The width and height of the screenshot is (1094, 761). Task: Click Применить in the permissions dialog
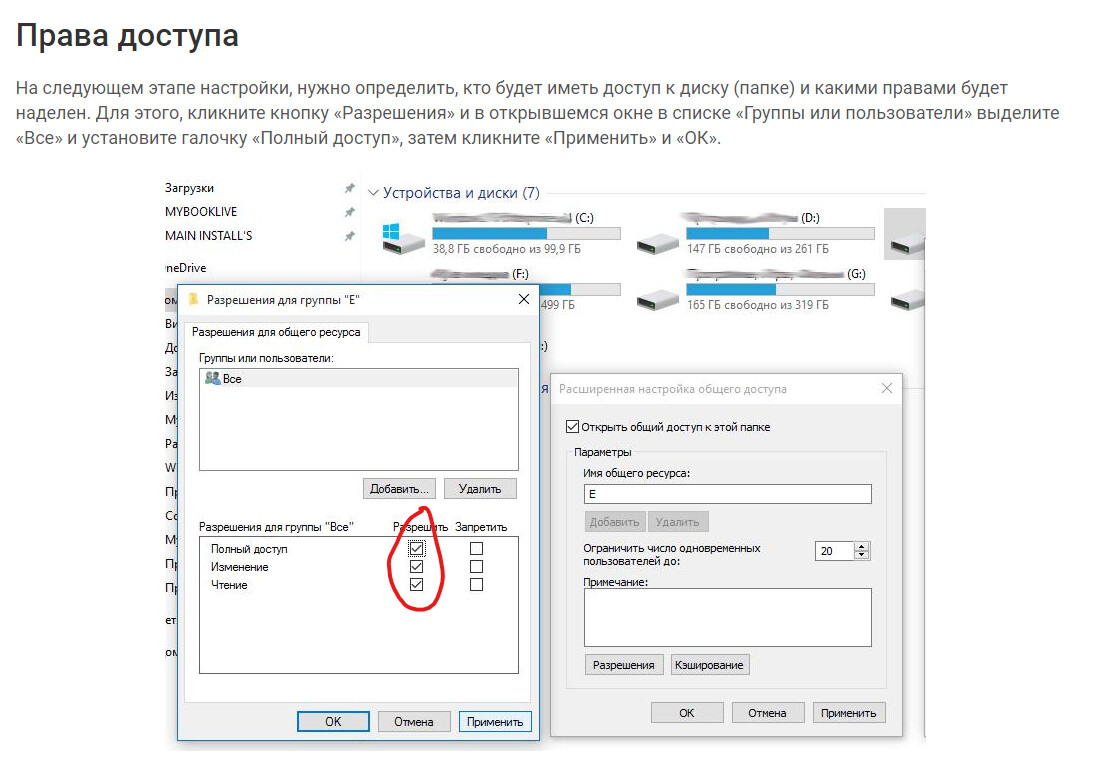495,721
